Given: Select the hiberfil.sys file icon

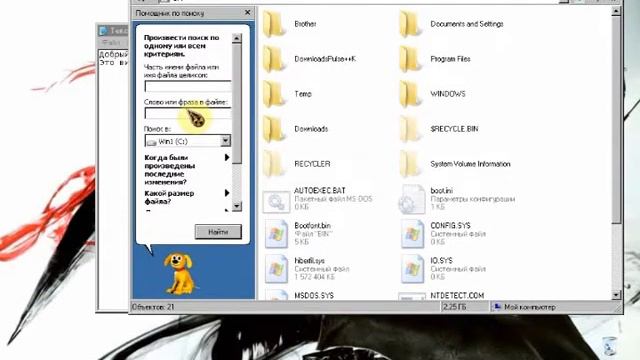Looking at the screenshot, I should click(276, 269).
